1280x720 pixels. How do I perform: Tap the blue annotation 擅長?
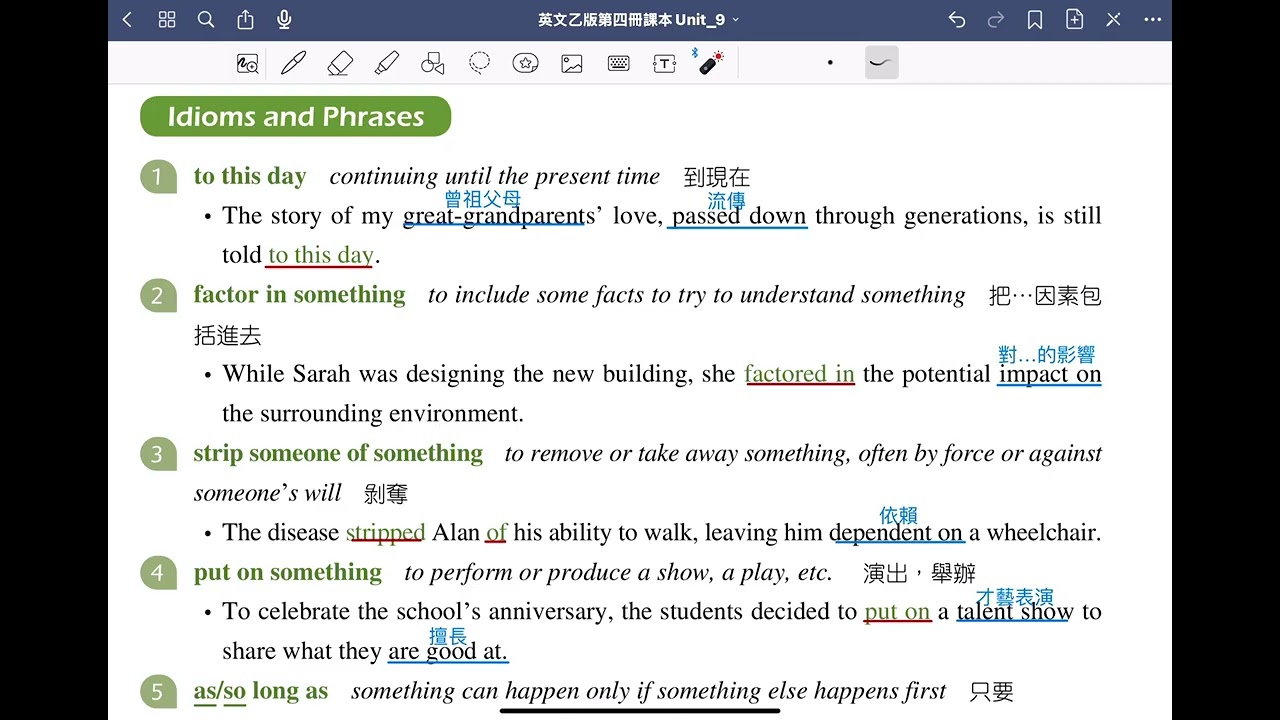(448, 636)
